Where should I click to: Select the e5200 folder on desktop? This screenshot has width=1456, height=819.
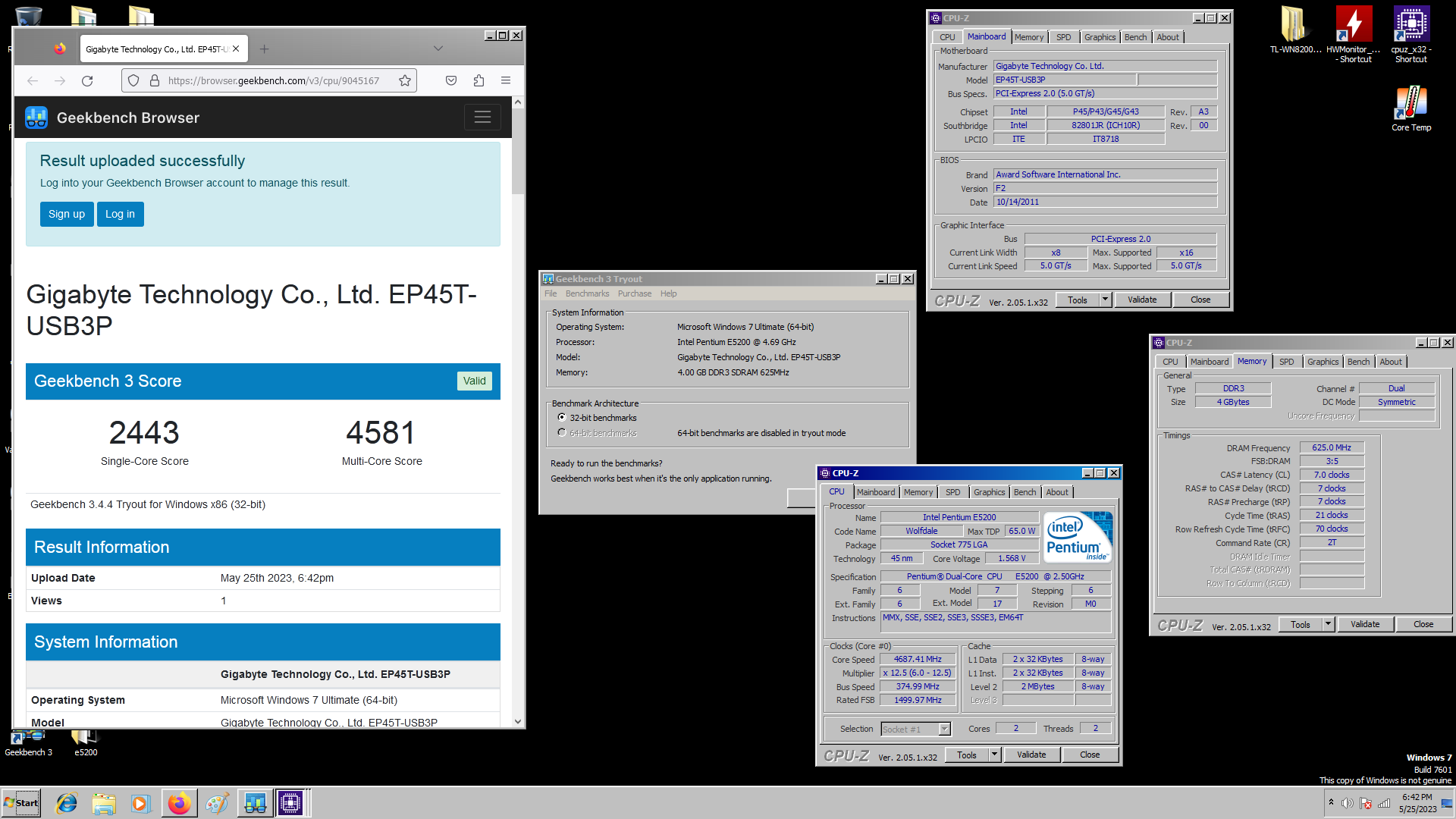click(x=86, y=743)
